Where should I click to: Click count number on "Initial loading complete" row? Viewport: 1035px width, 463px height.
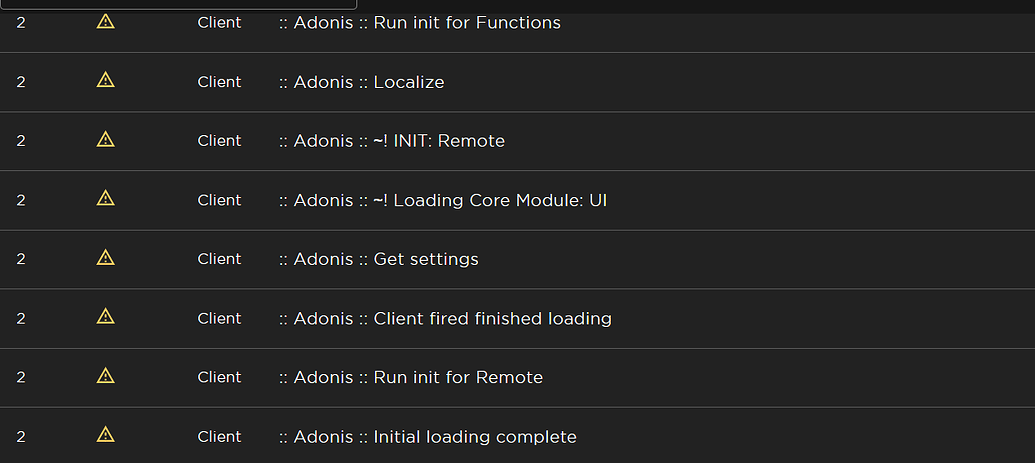[21, 436]
